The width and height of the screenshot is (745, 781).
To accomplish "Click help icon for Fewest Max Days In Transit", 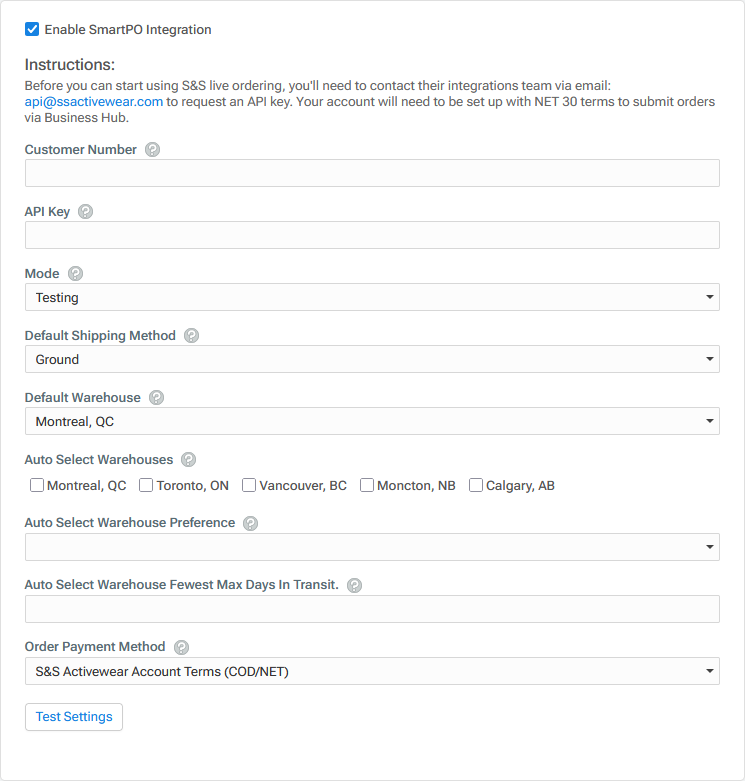I will tap(354, 585).
